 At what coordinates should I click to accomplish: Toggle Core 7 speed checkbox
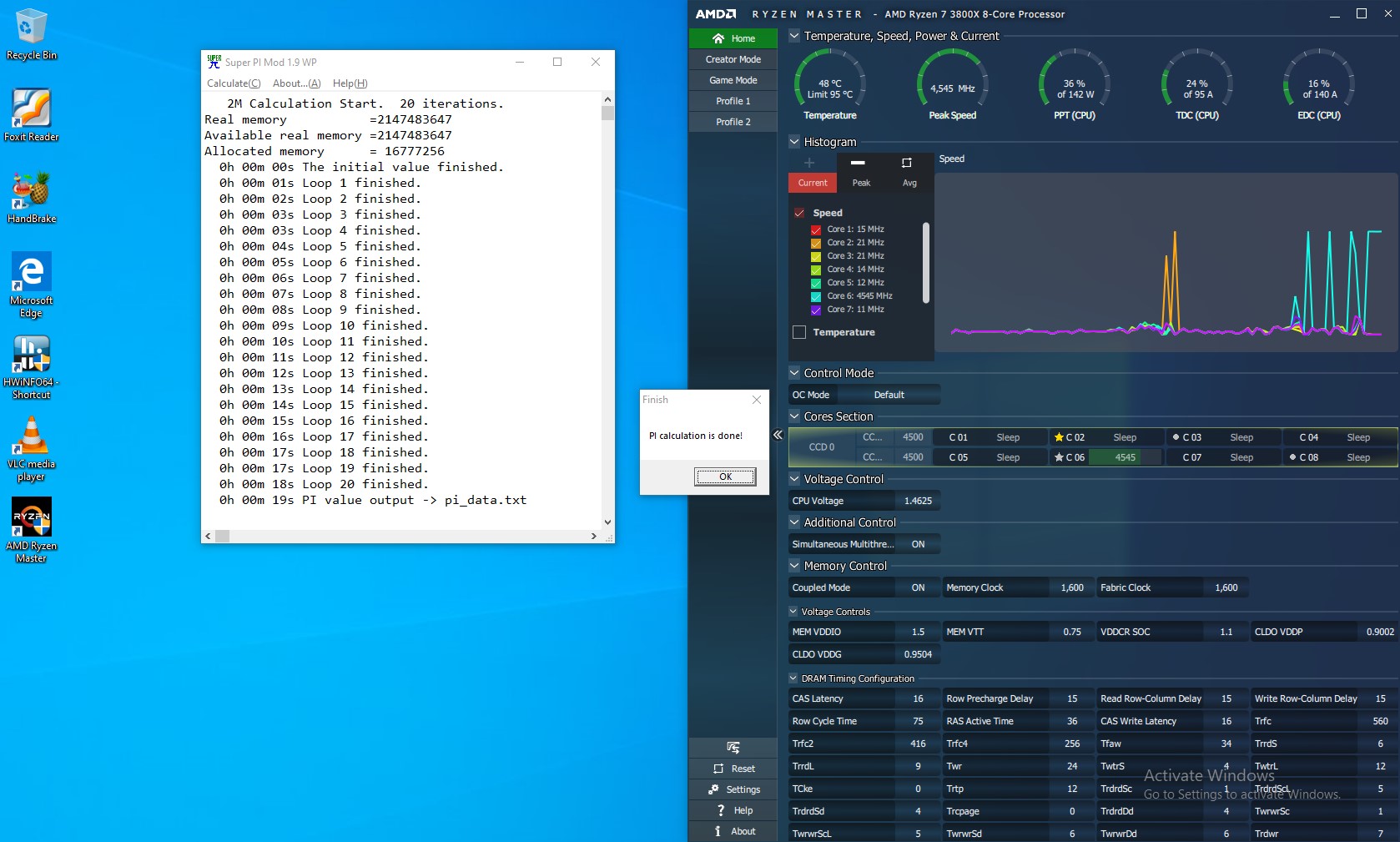(816, 310)
